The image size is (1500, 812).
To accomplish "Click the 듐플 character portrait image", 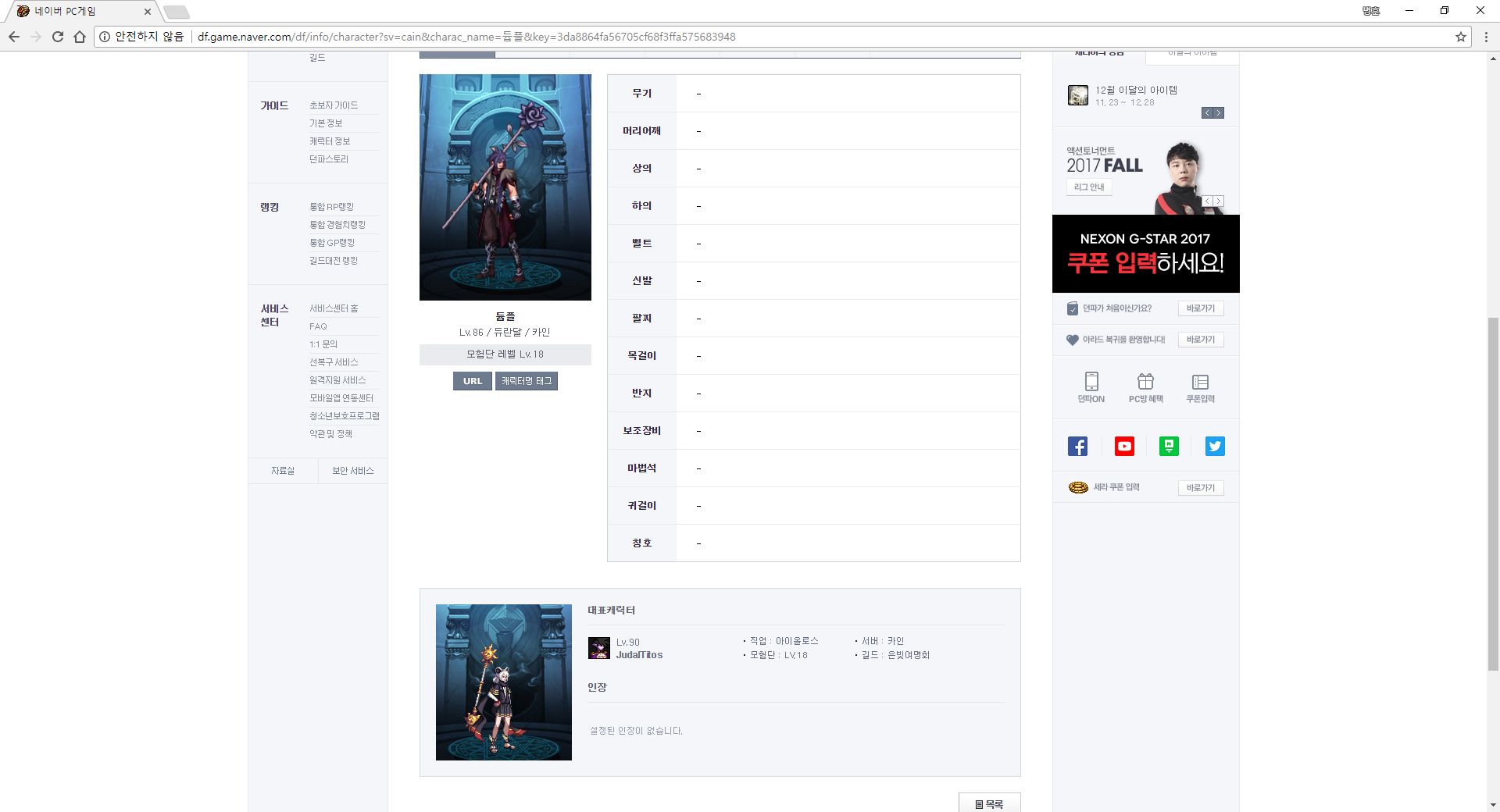I will (505, 187).
